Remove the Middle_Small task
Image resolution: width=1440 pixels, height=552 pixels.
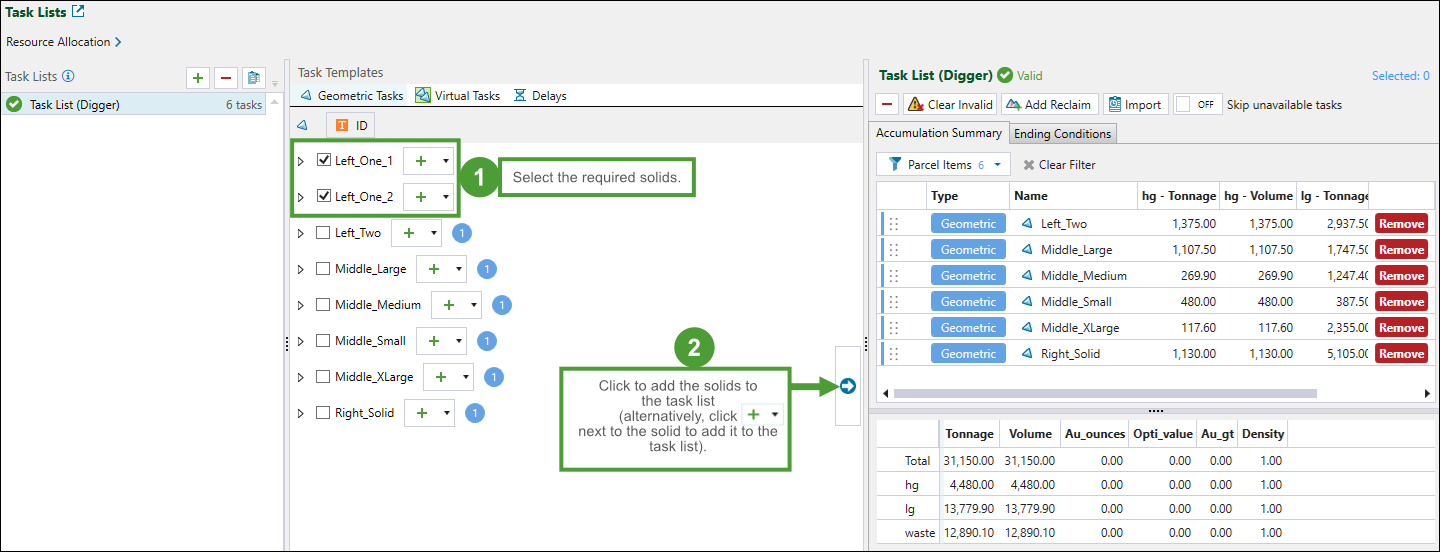[x=1401, y=302]
